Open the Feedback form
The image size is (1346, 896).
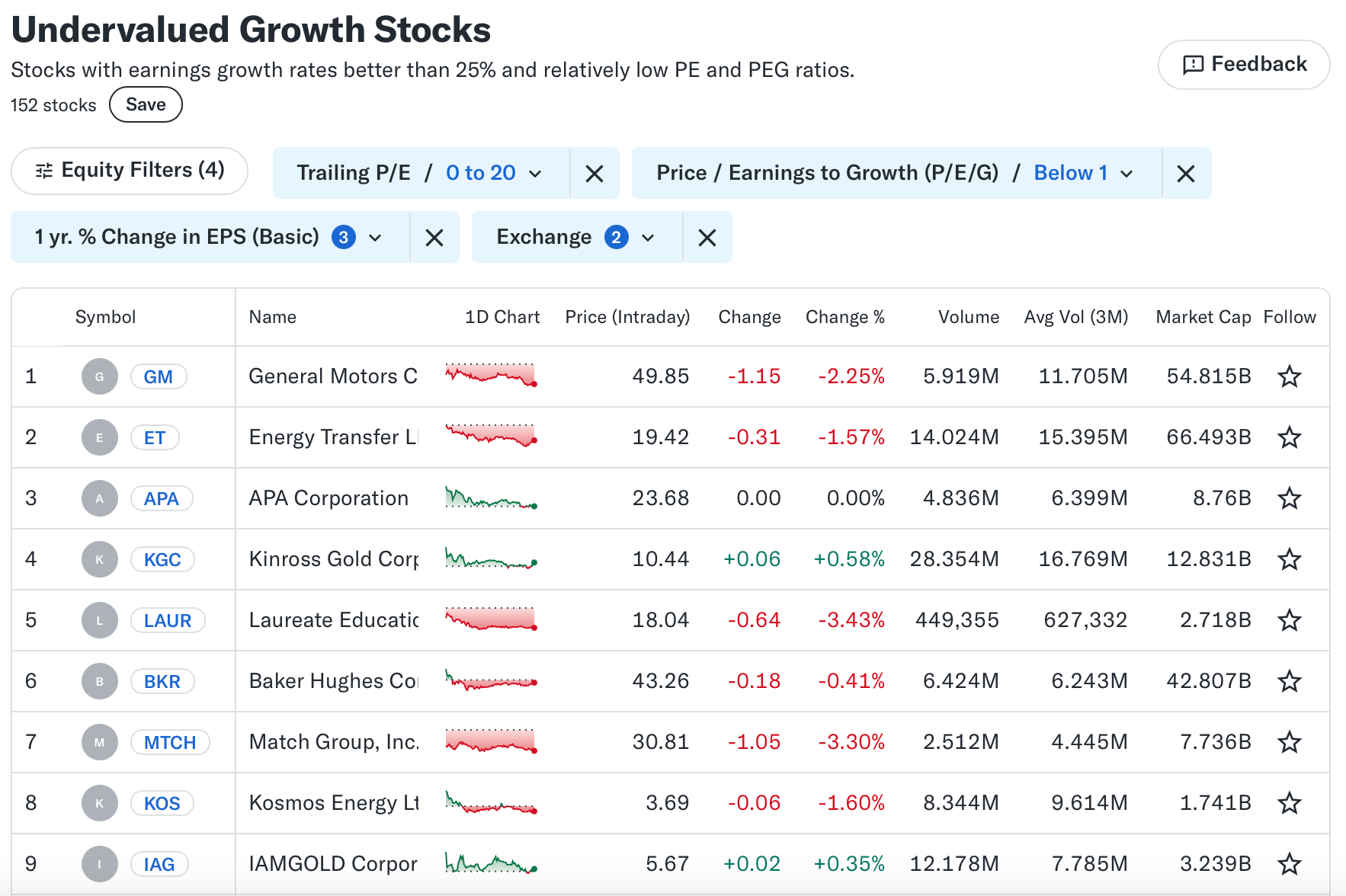(1244, 65)
